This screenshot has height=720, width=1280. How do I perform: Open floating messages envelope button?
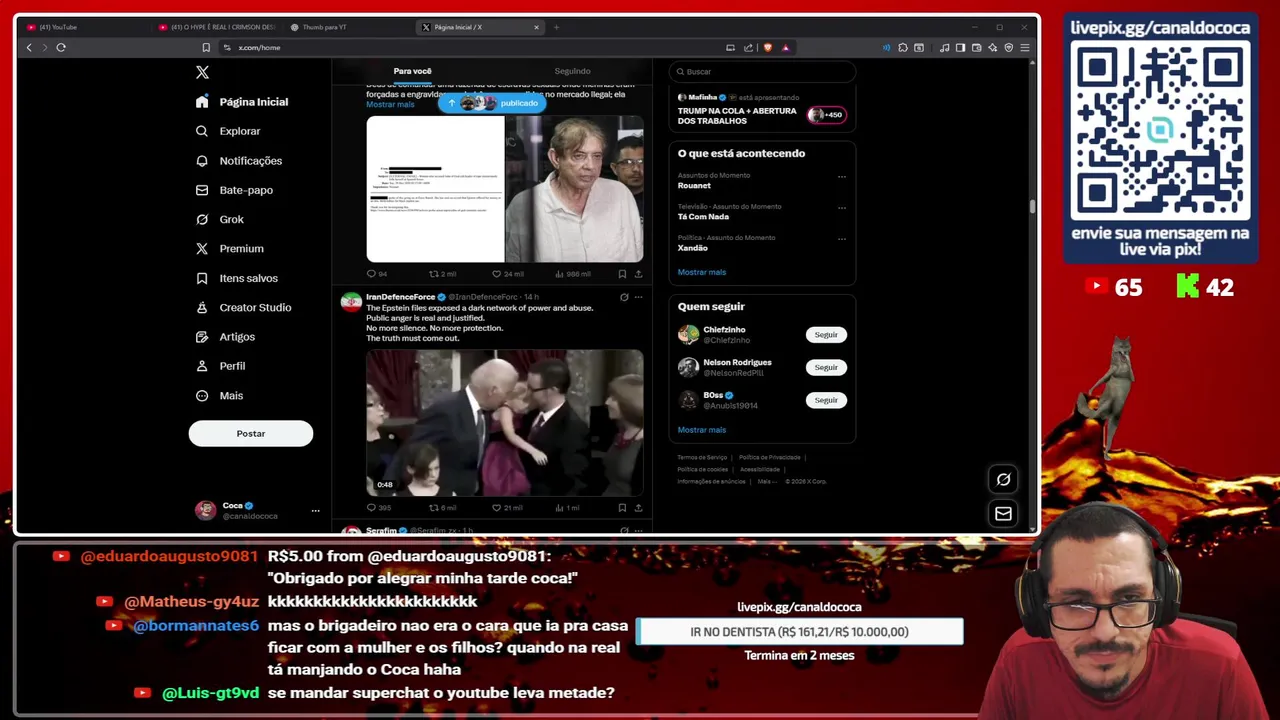[x=1003, y=513]
